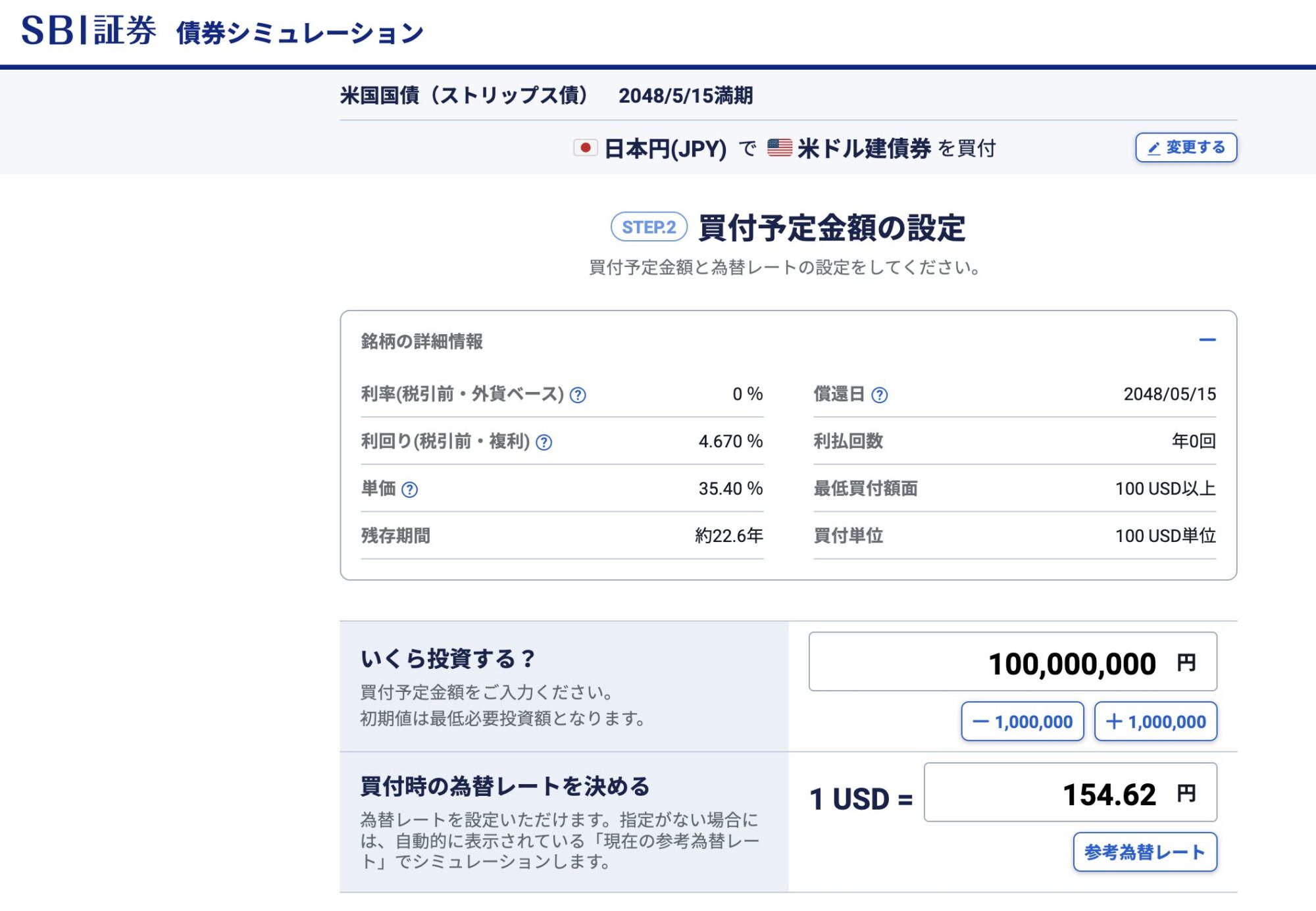This screenshot has height=911, width=1316.
Task: Focus the 100,000,000 円 investment amount field
Action: click(x=1012, y=662)
